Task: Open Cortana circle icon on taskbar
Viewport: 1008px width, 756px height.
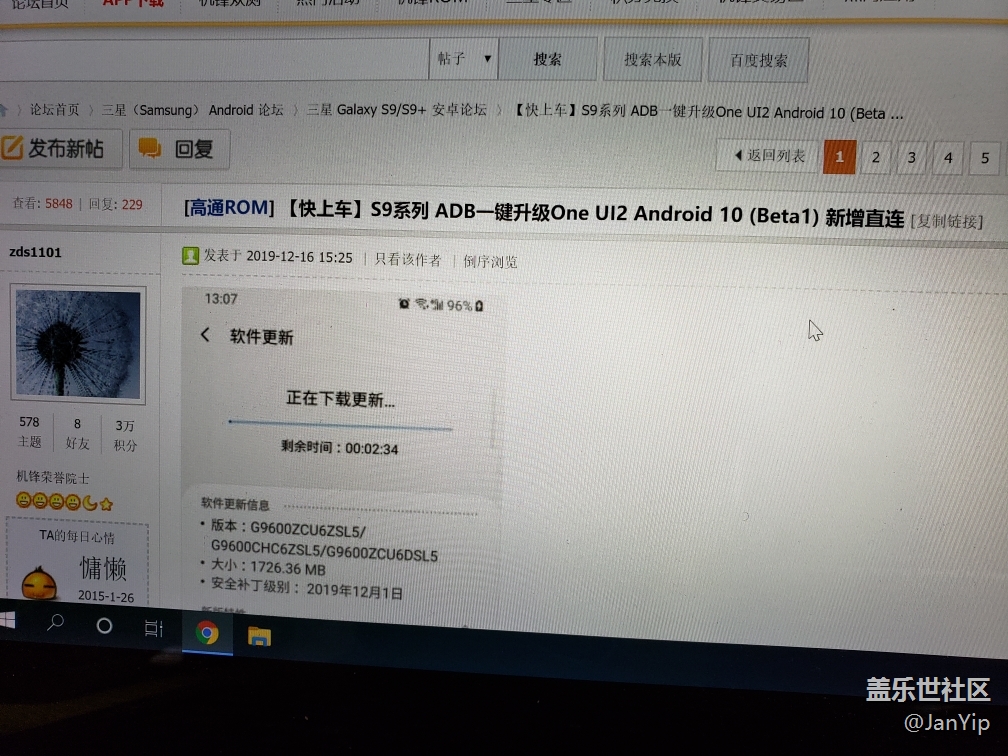Action: pos(104,626)
